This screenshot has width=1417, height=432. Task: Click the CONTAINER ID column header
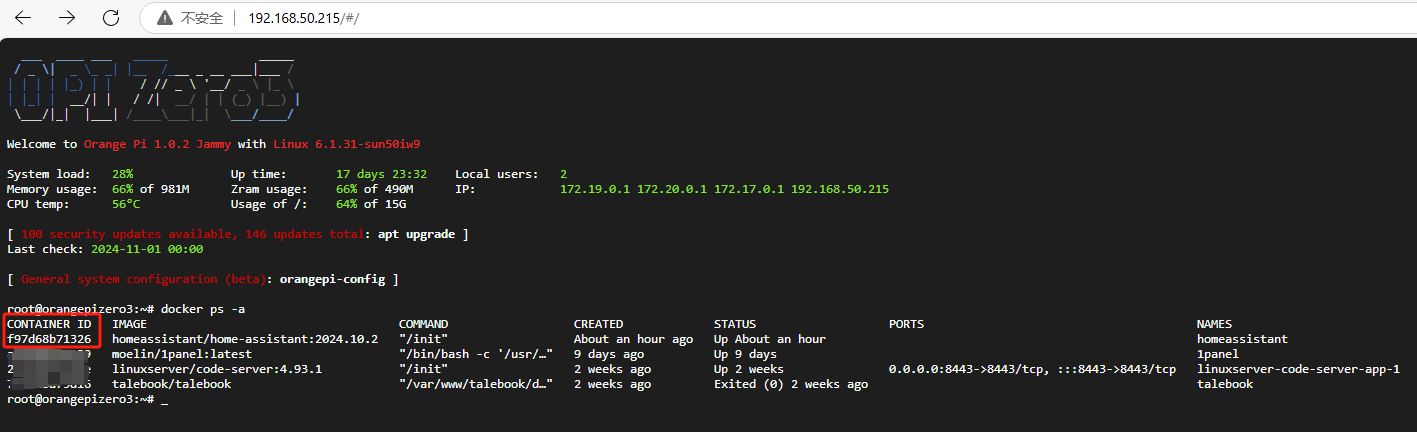click(49, 324)
